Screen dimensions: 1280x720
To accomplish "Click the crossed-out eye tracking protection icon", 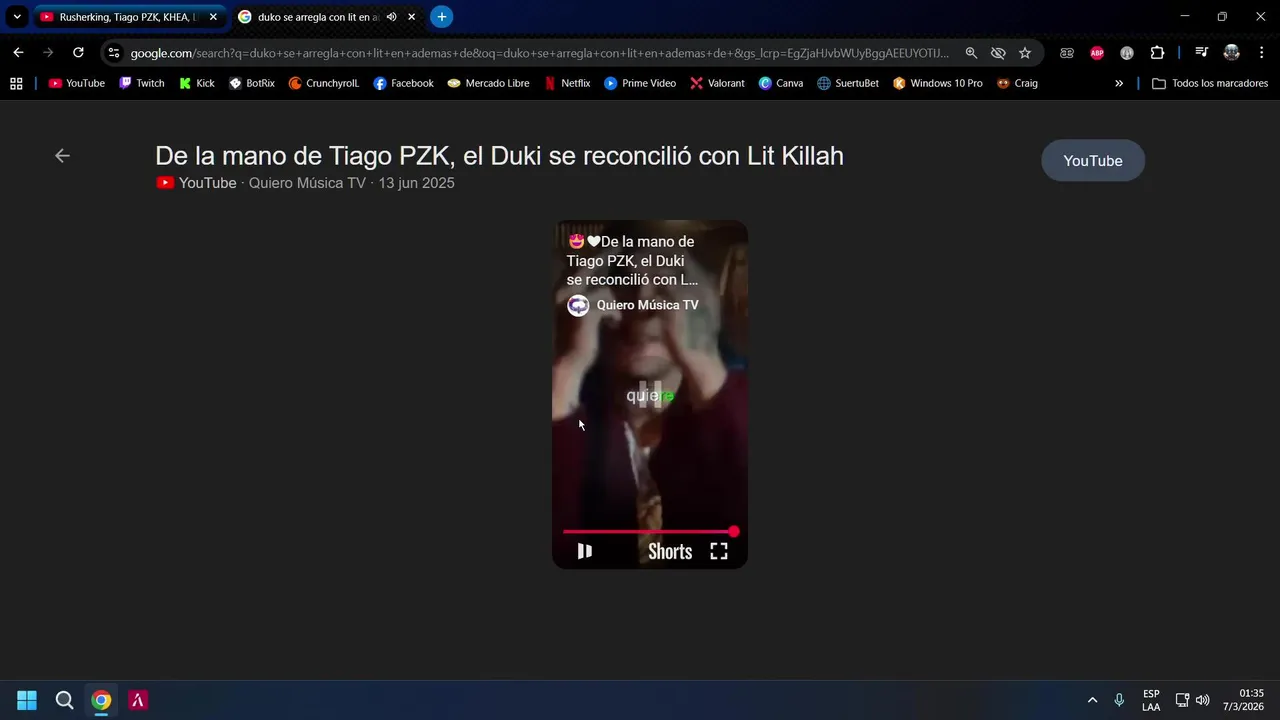I will [x=998, y=53].
